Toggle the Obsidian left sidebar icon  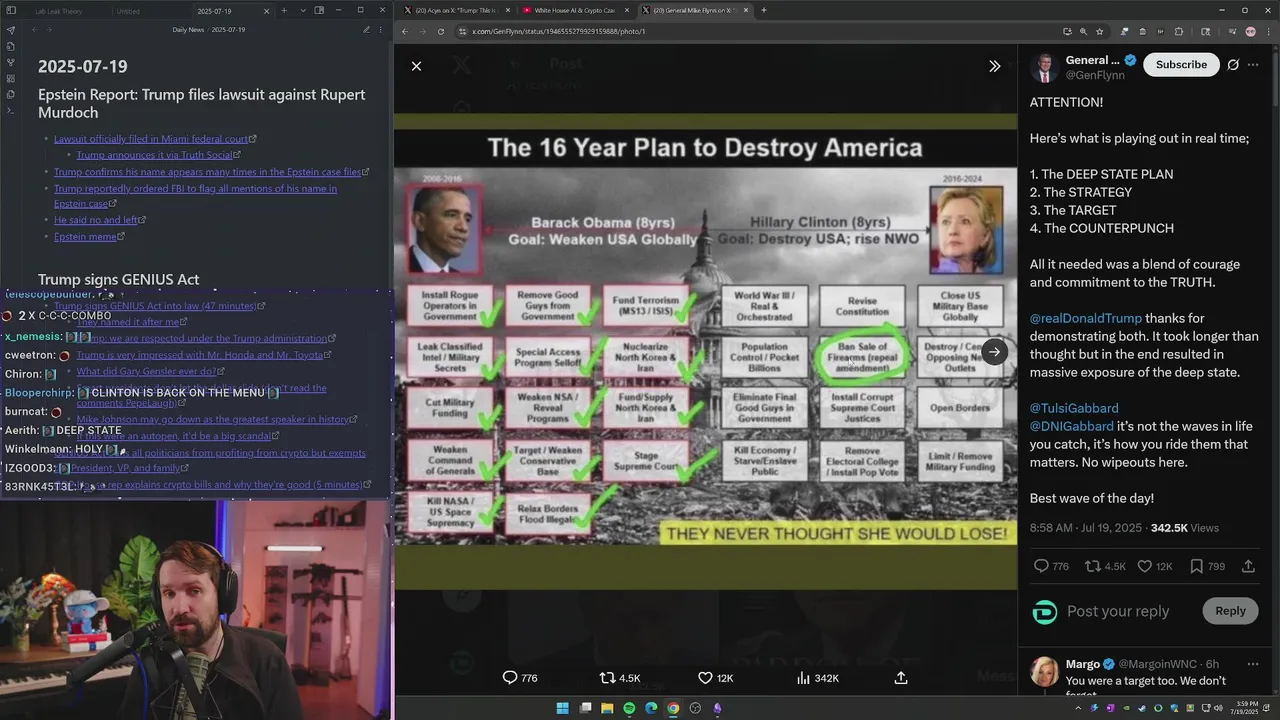point(10,11)
